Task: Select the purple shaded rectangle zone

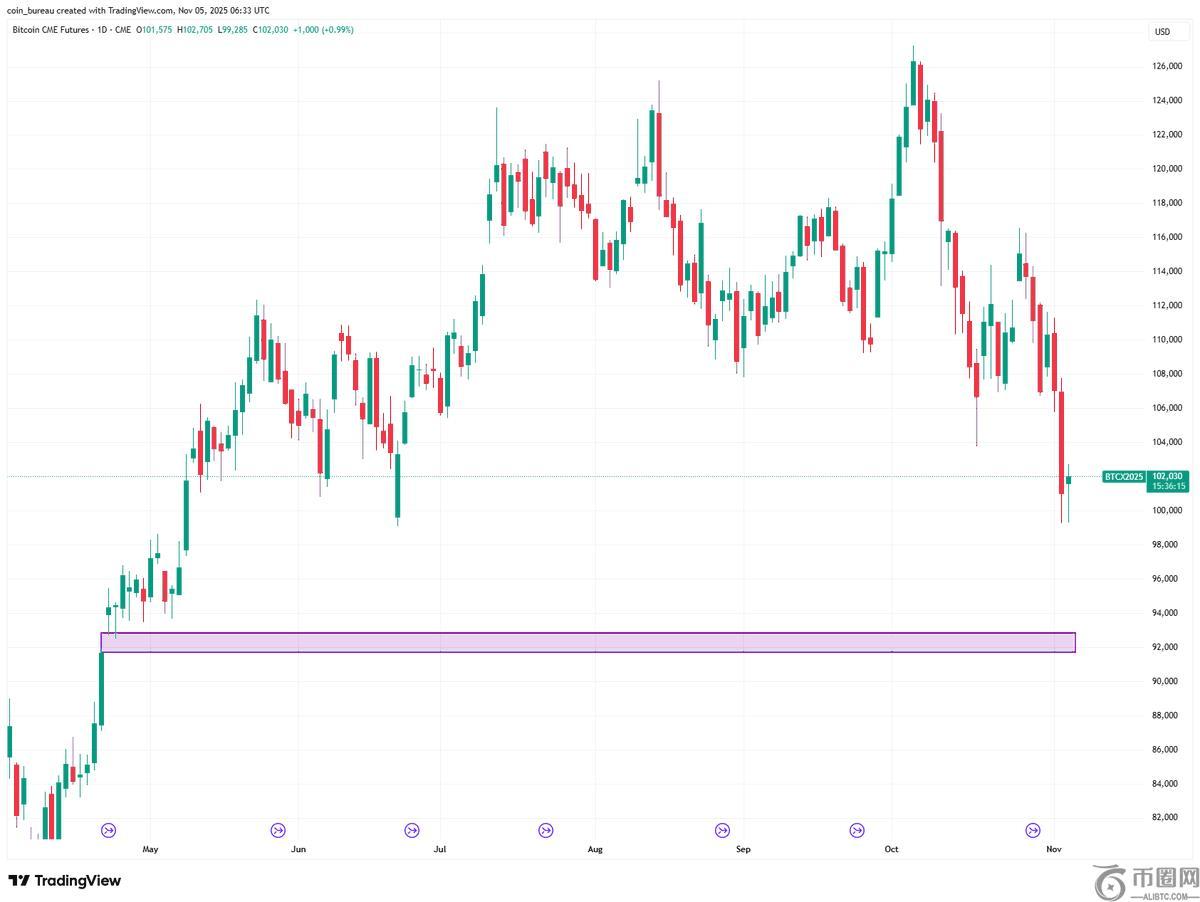Action: pyautogui.click(x=588, y=642)
